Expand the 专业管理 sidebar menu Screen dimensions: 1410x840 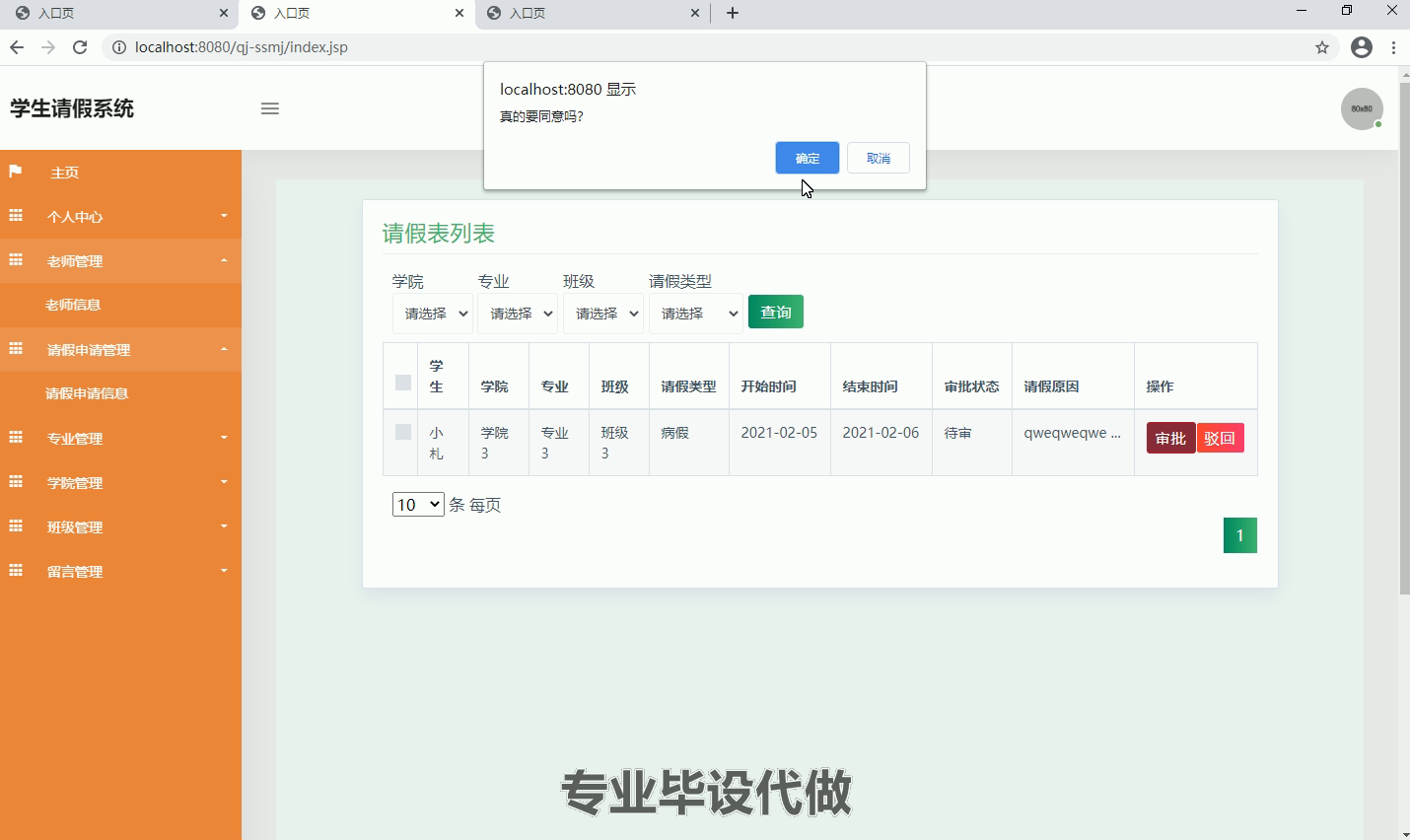[120, 438]
